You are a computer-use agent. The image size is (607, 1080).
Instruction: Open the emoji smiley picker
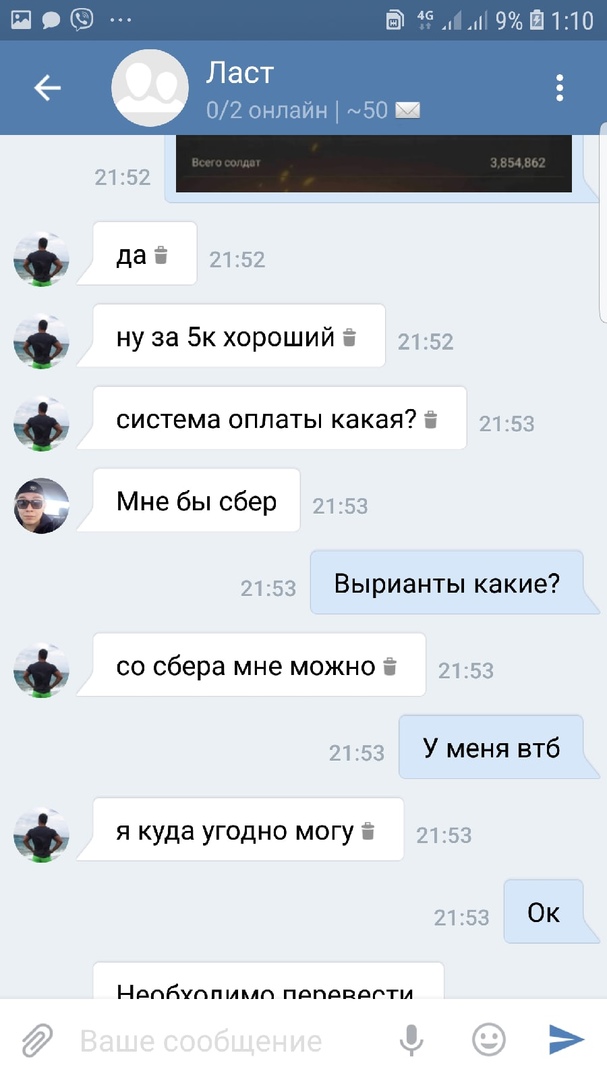click(x=488, y=1039)
